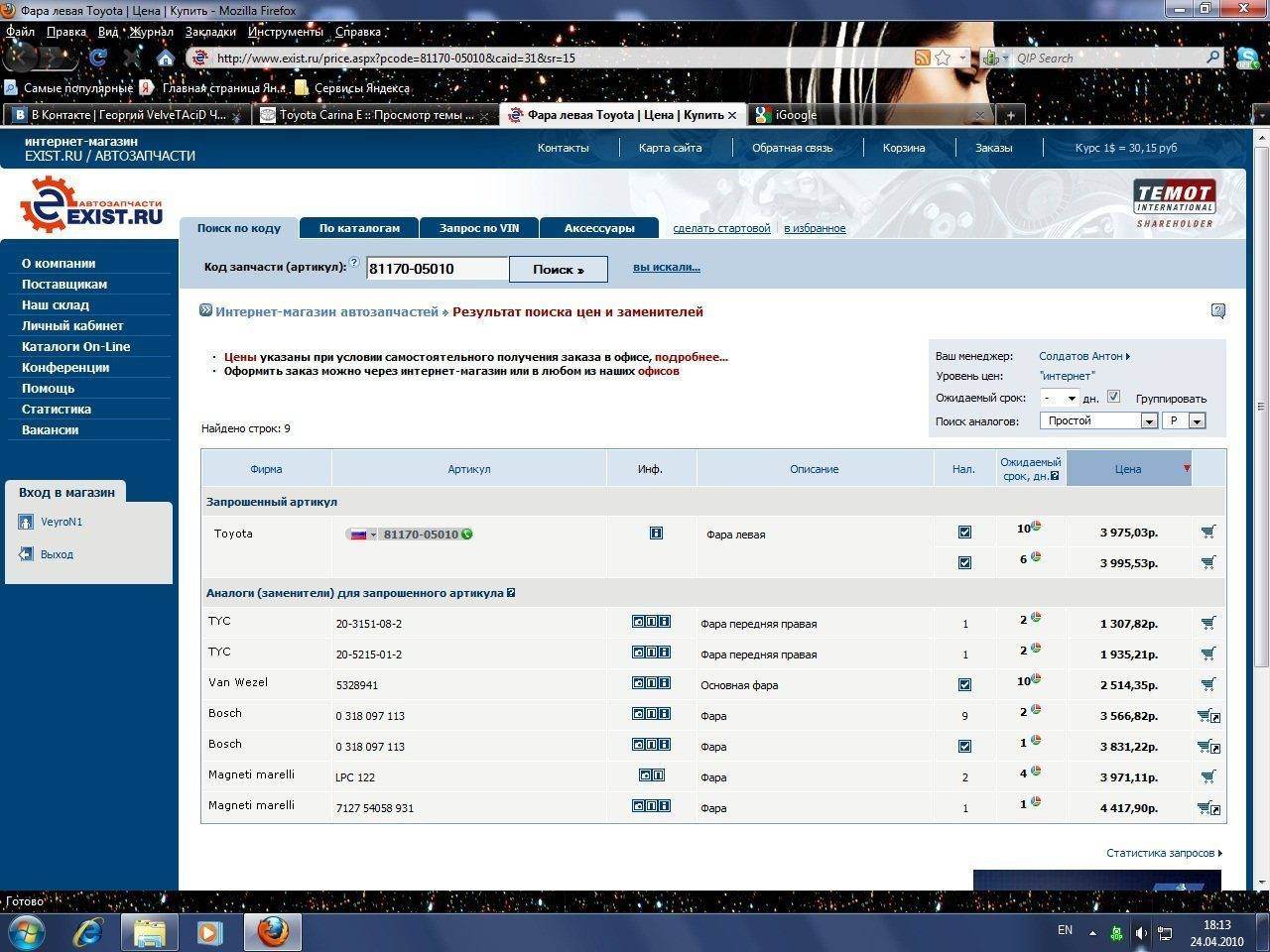1270x952 pixels.
Task: Open Ожидаемый срок days dropdown
Action: coord(1059,398)
